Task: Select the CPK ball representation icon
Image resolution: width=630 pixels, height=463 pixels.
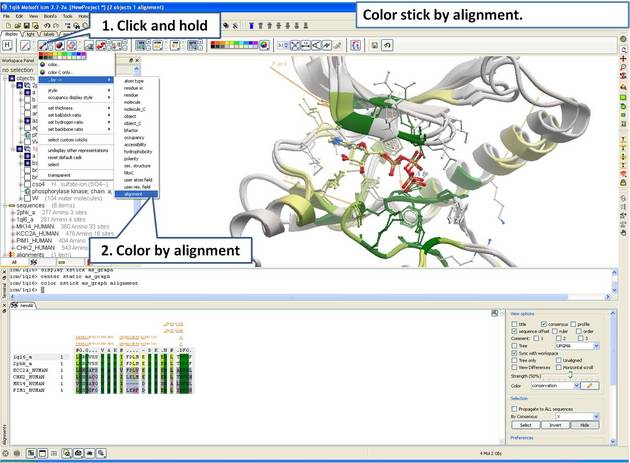Action: coord(59,45)
